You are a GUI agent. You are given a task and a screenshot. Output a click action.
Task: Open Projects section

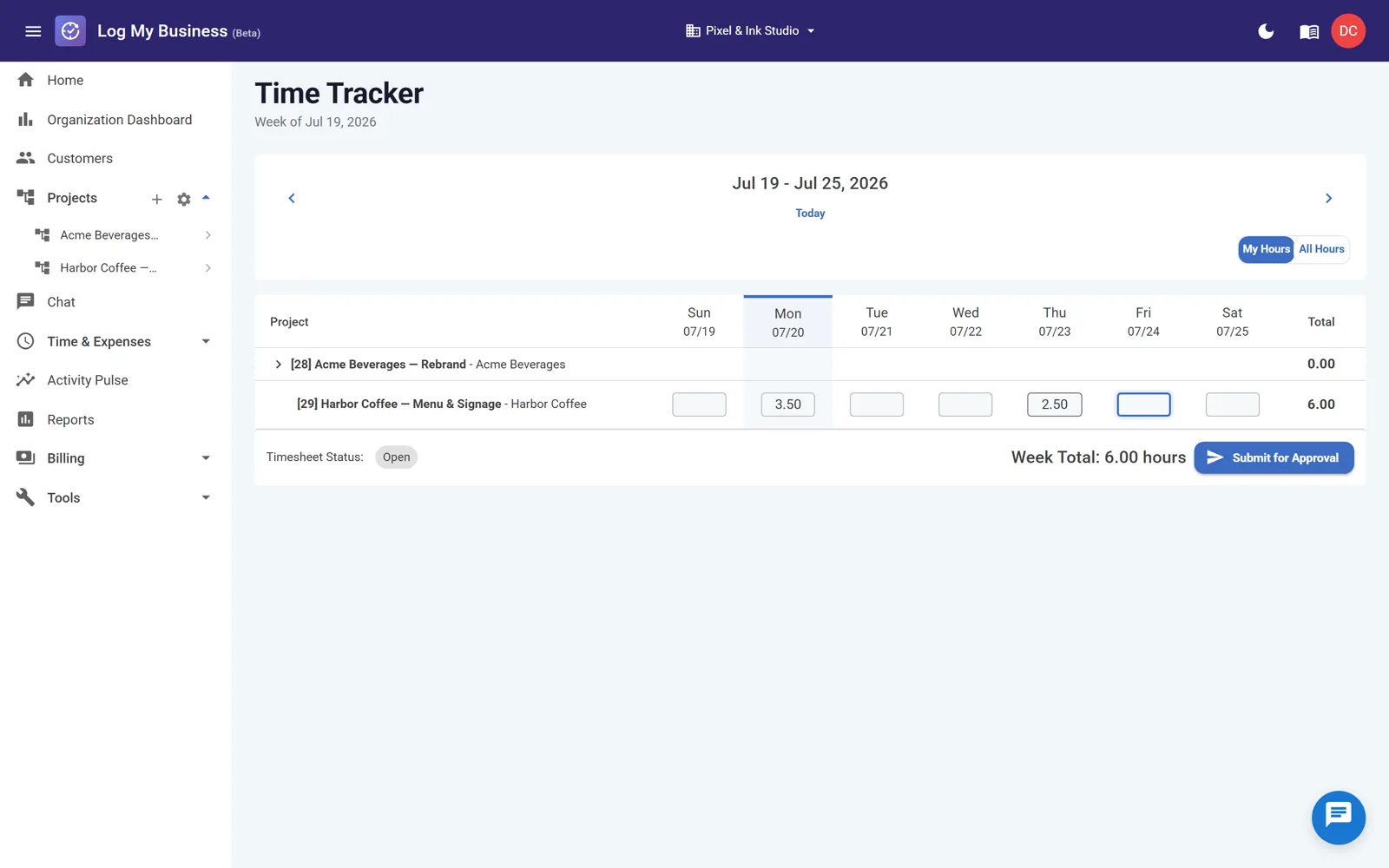[x=72, y=198]
